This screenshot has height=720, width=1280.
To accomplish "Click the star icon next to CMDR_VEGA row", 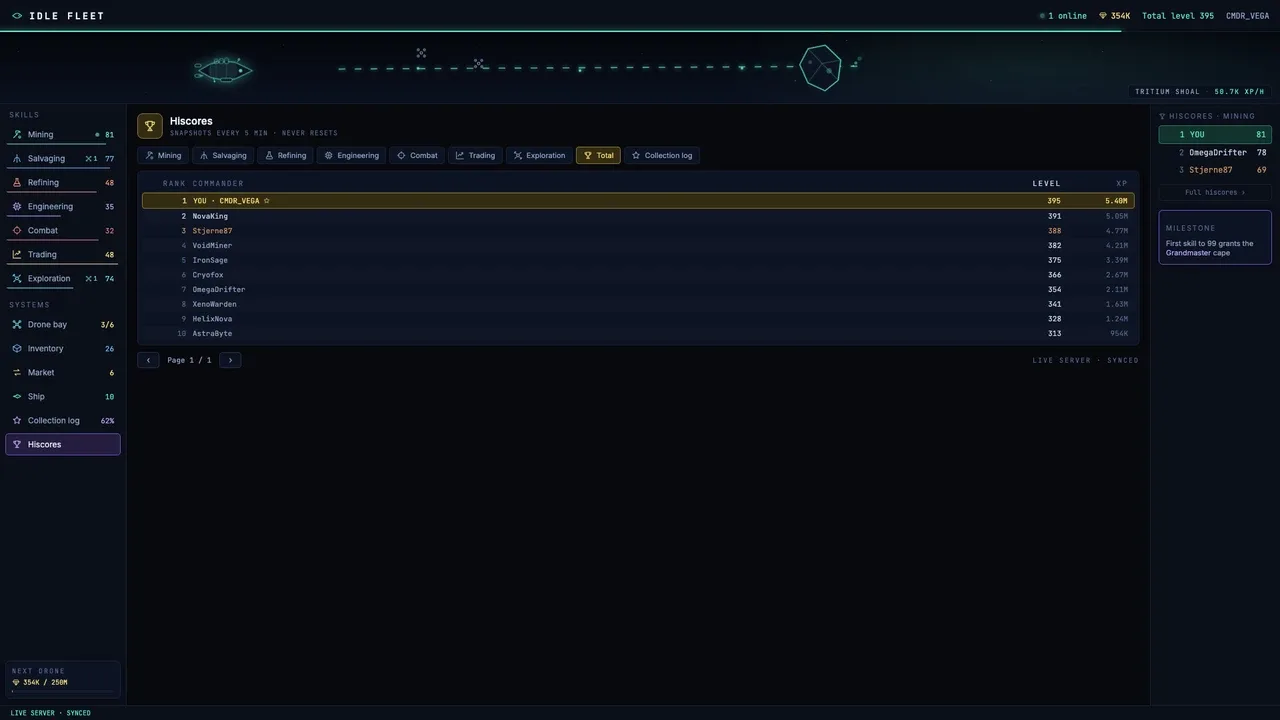I will (x=266, y=201).
